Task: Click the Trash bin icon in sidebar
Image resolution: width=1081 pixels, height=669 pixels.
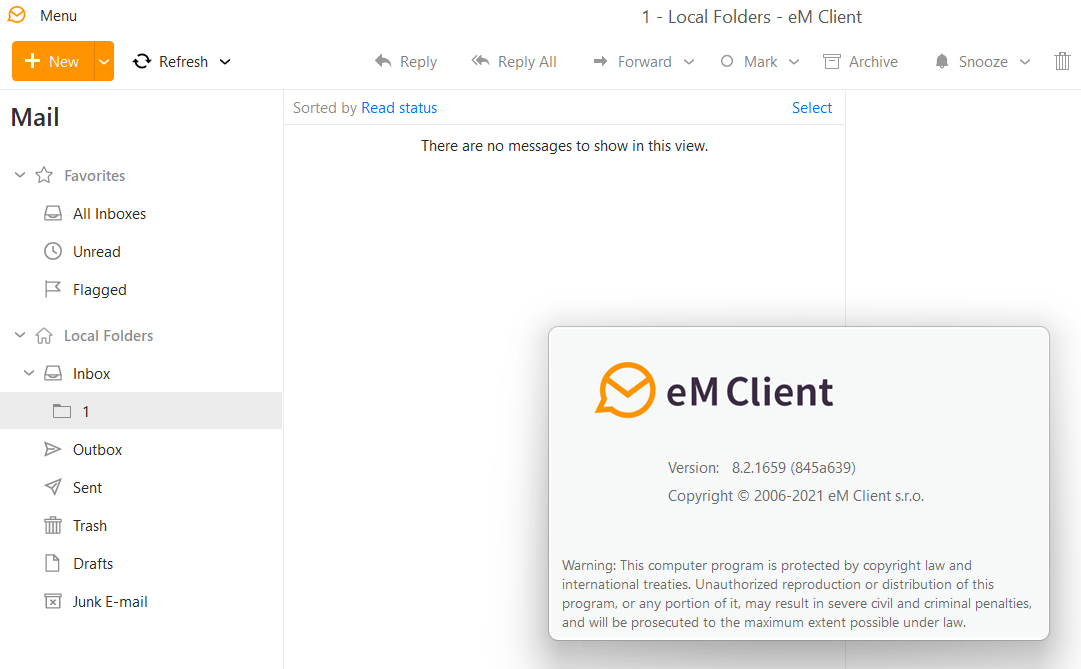Action: click(53, 525)
